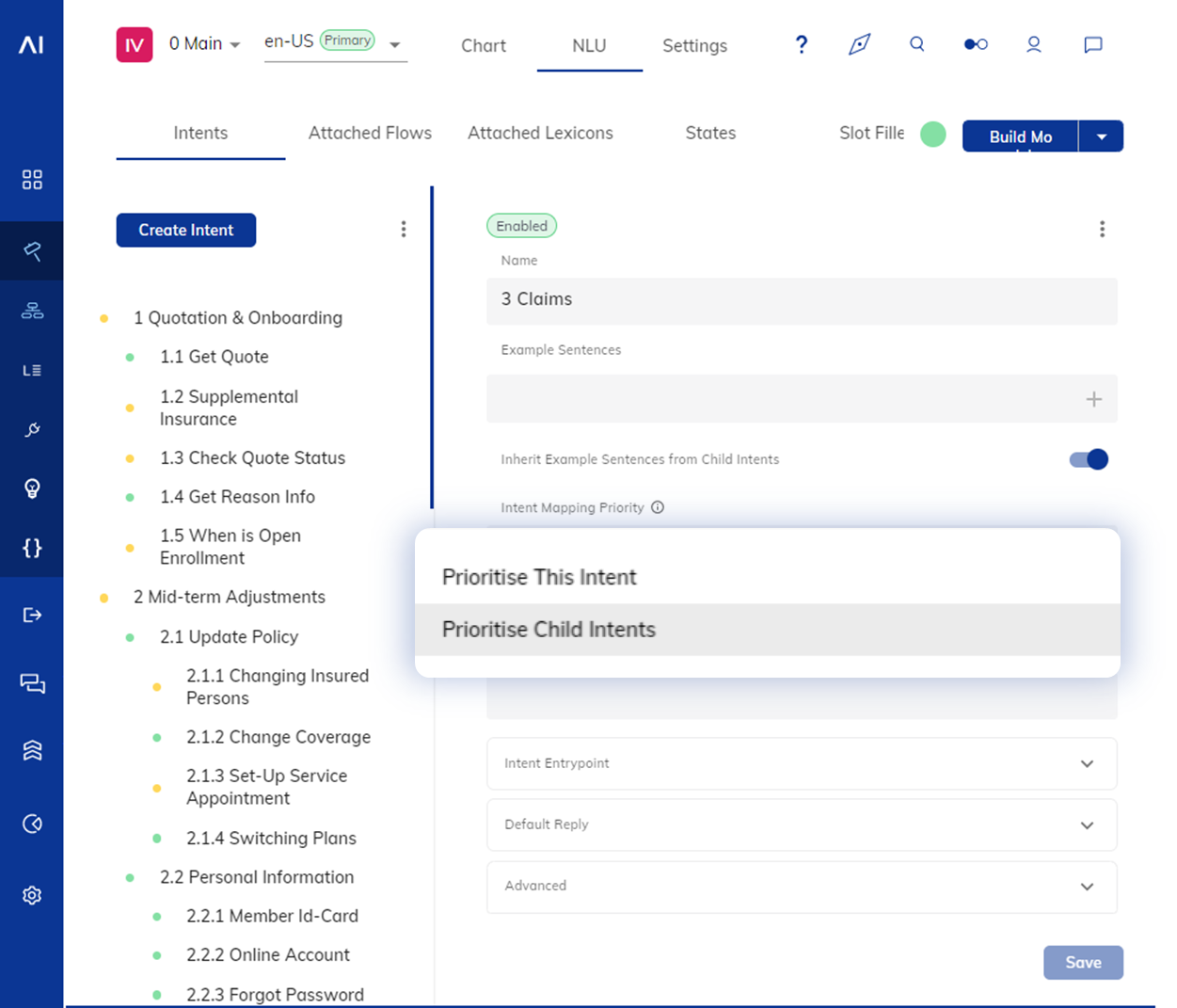Click the Save button
The height and width of the screenshot is (1008, 1177).
1083,962
